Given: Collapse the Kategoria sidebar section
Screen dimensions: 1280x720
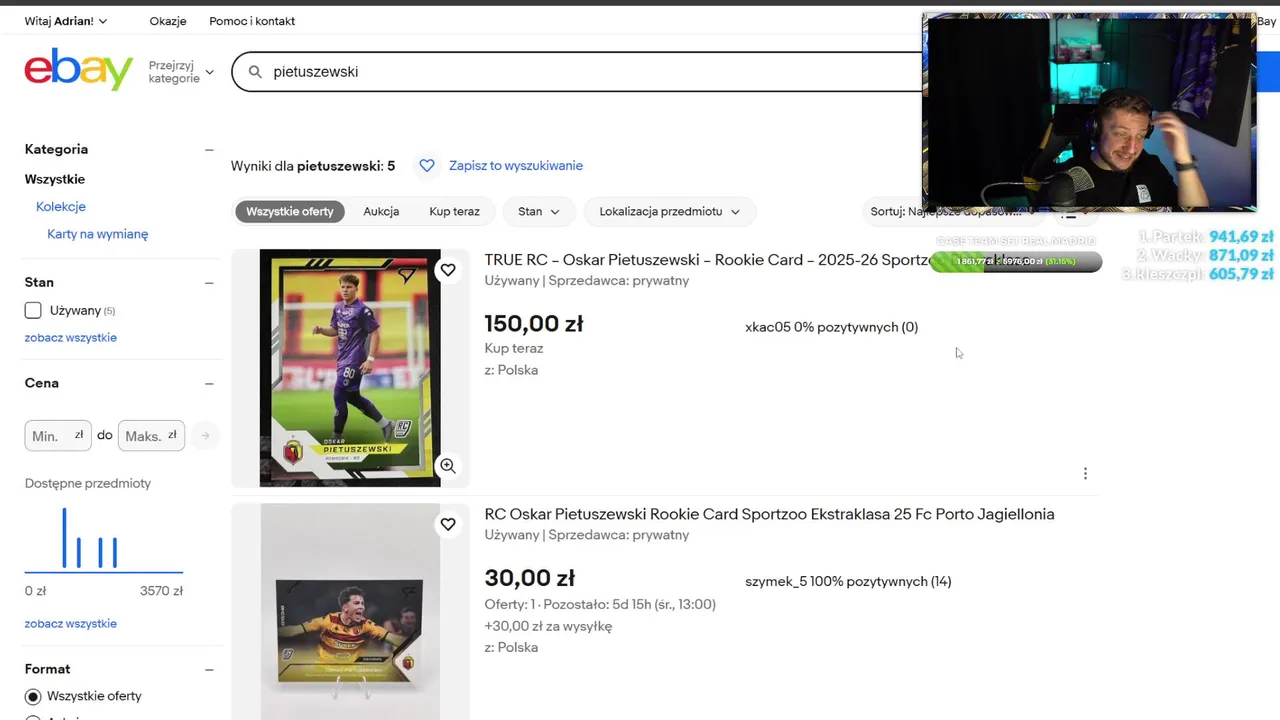Looking at the screenshot, I should tap(209, 150).
